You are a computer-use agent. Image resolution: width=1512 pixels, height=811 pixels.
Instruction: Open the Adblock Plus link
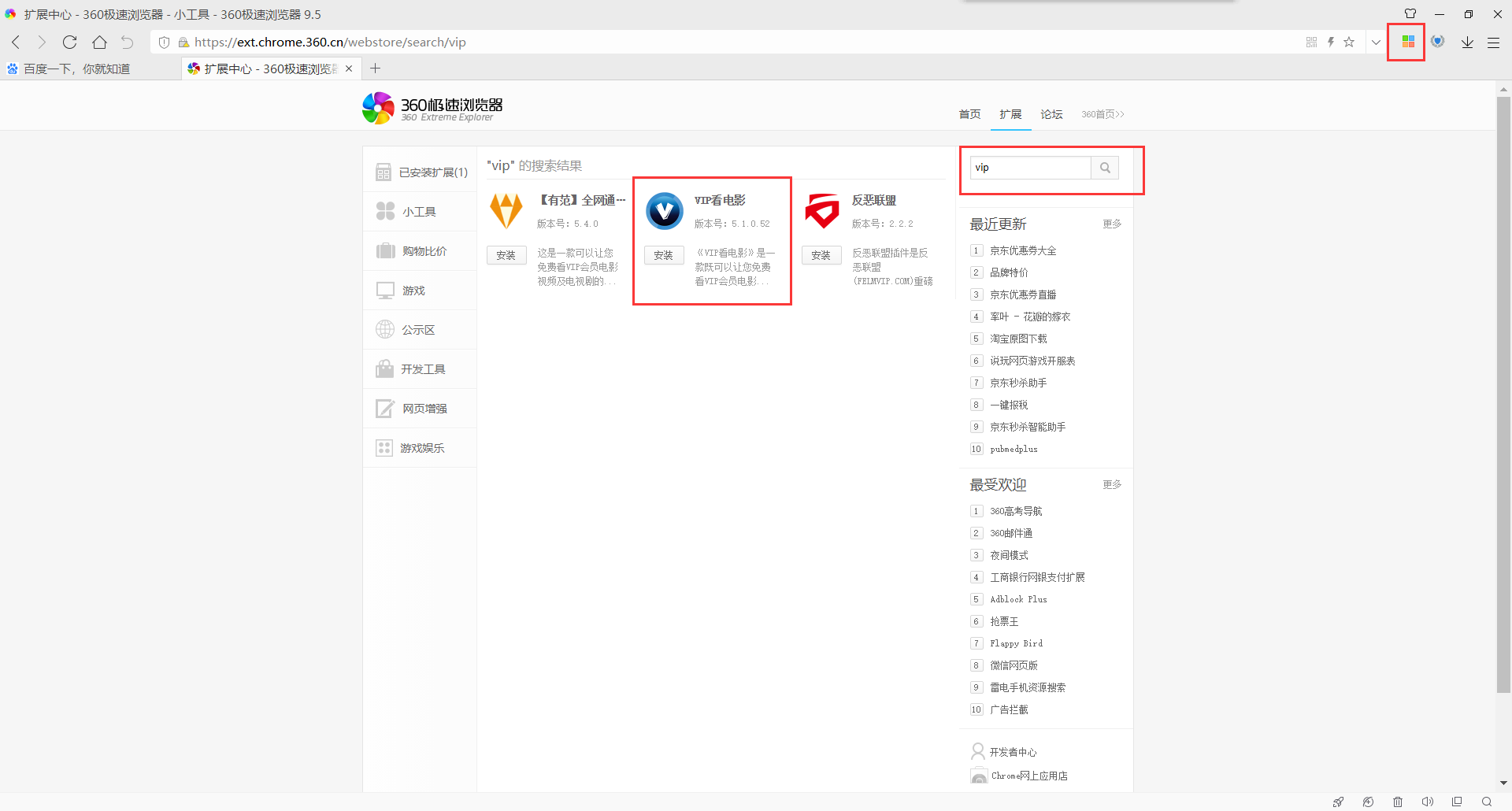[1018, 600]
